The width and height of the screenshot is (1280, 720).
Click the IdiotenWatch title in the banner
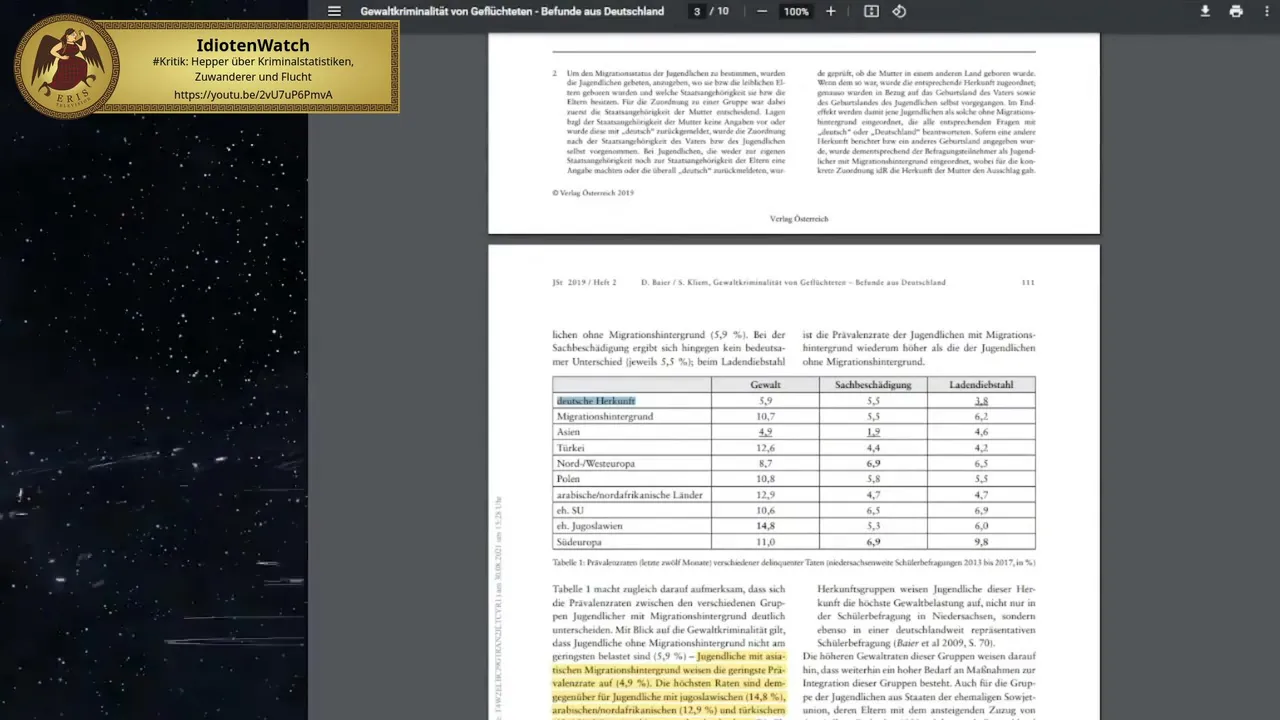[x=253, y=46]
